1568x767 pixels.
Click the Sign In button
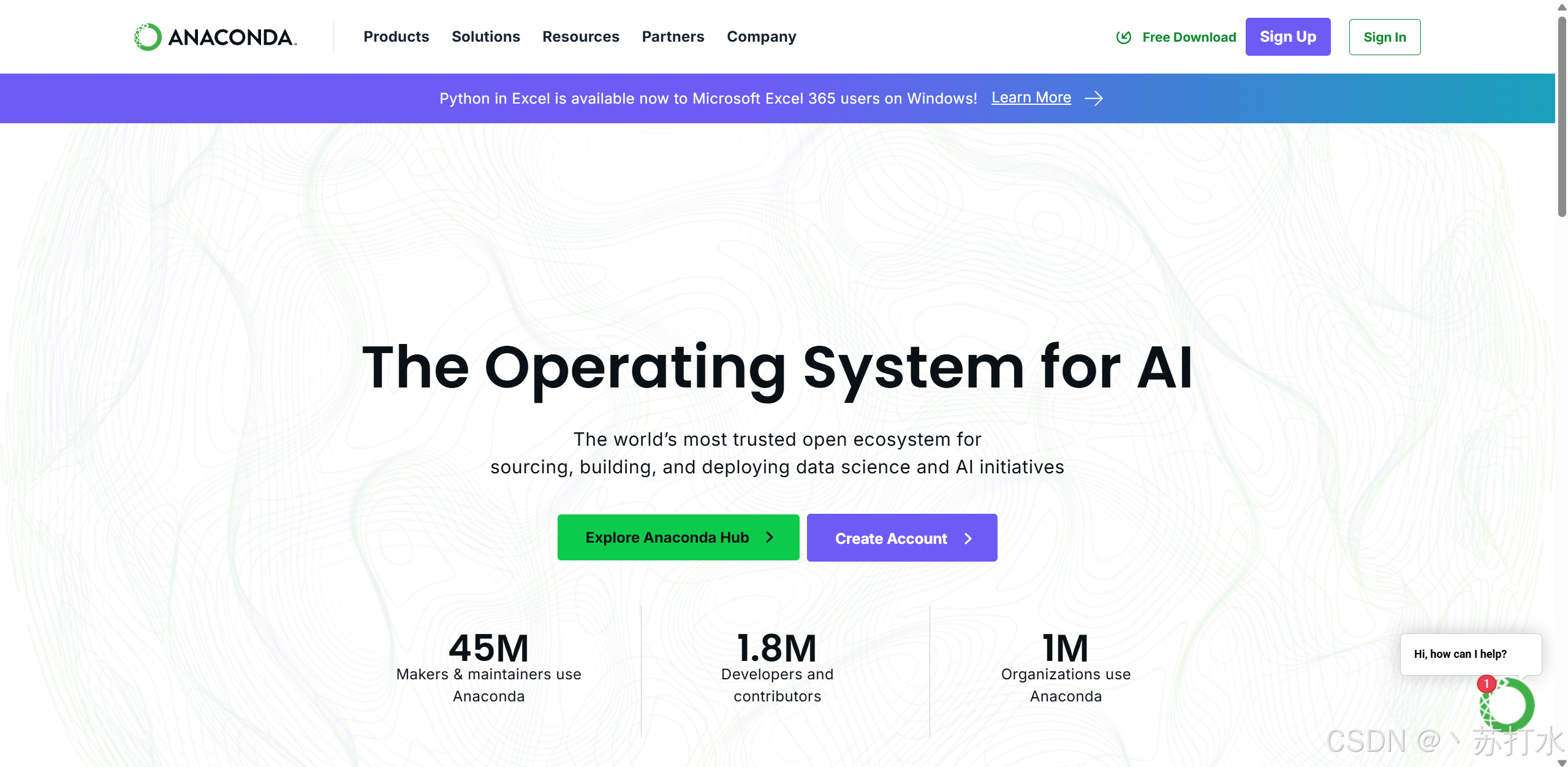pos(1384,37)
